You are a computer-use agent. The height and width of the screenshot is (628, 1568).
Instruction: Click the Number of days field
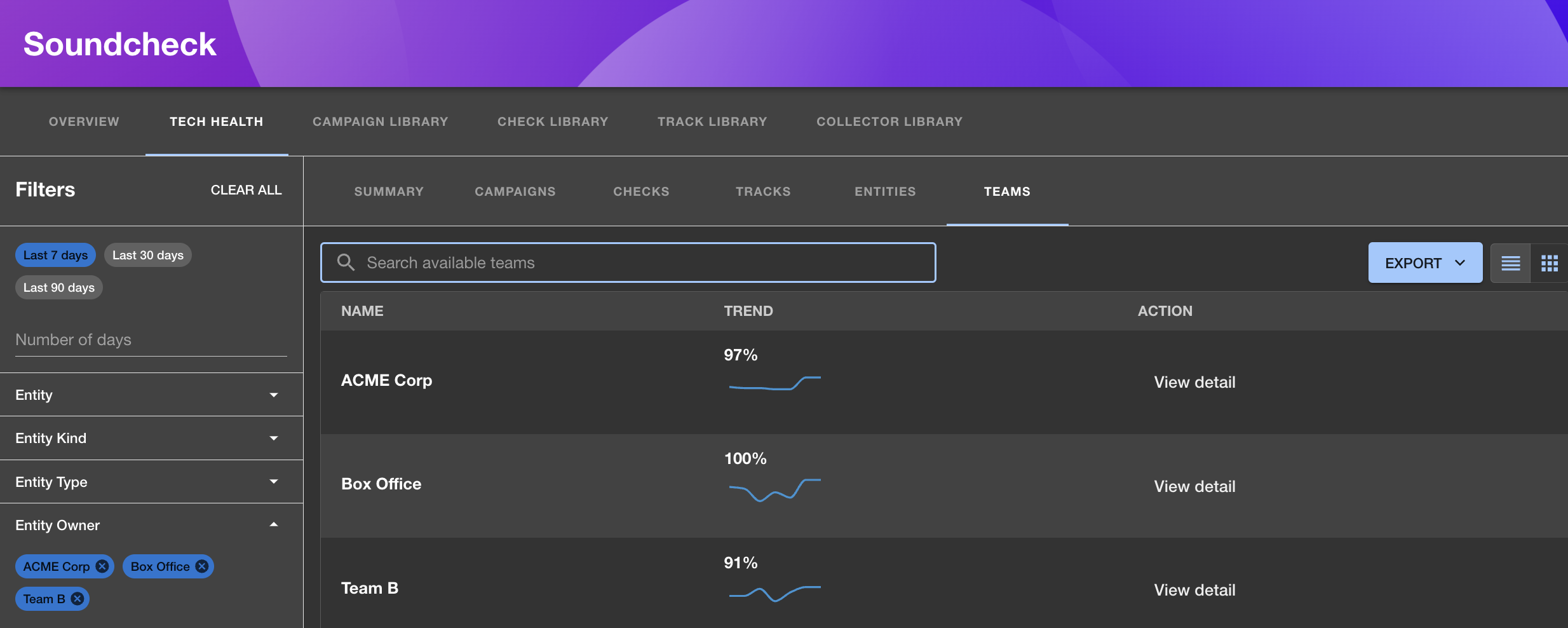(151, 340)
